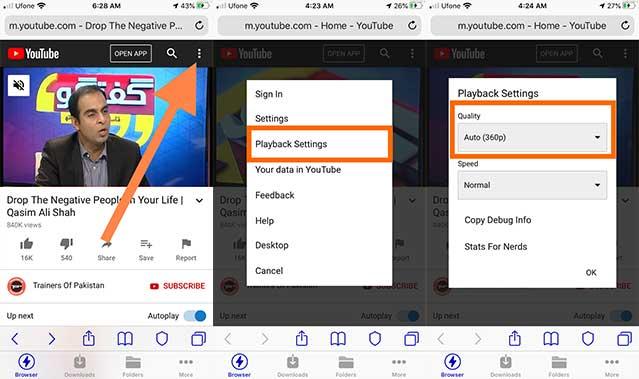Screen dimensions: 639x379
Task: Open YouTube search in the left phone
Action: coord(172,53)
